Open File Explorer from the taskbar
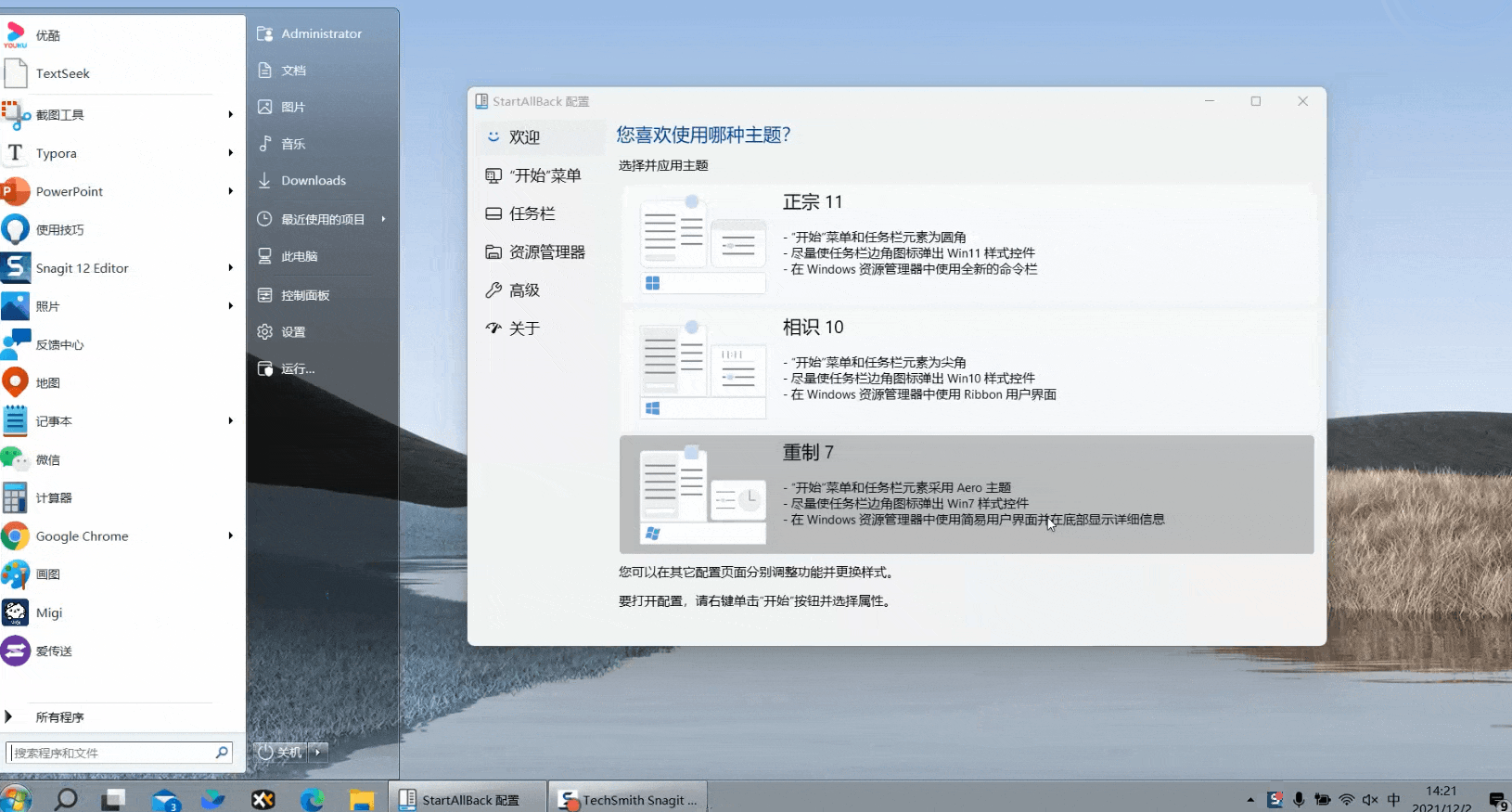Screen dimensions: 1512x812 (361, 799)
